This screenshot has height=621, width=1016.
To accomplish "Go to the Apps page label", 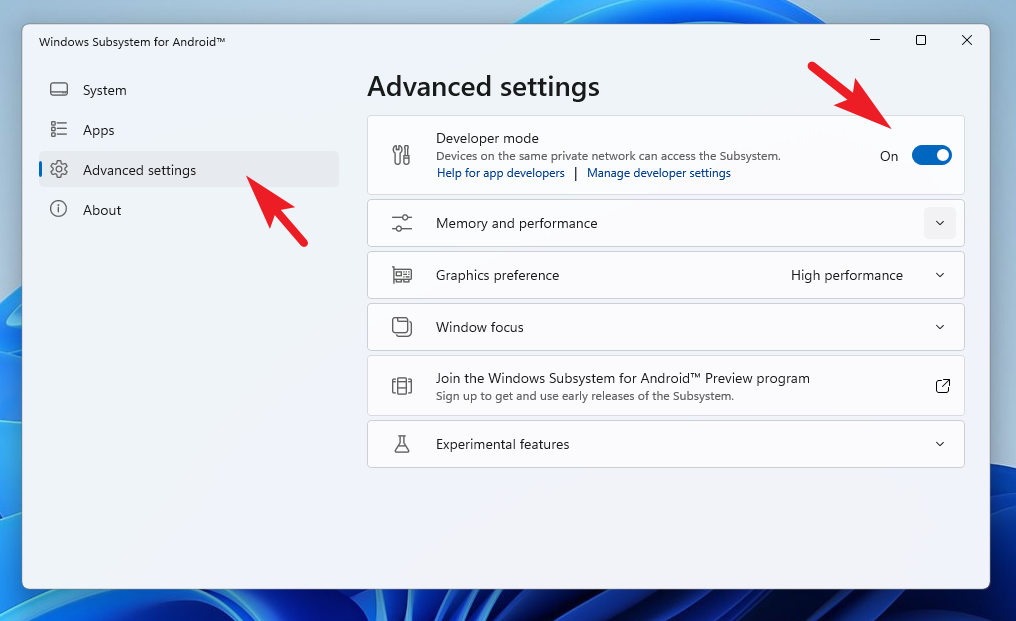I will pos(98,130).
